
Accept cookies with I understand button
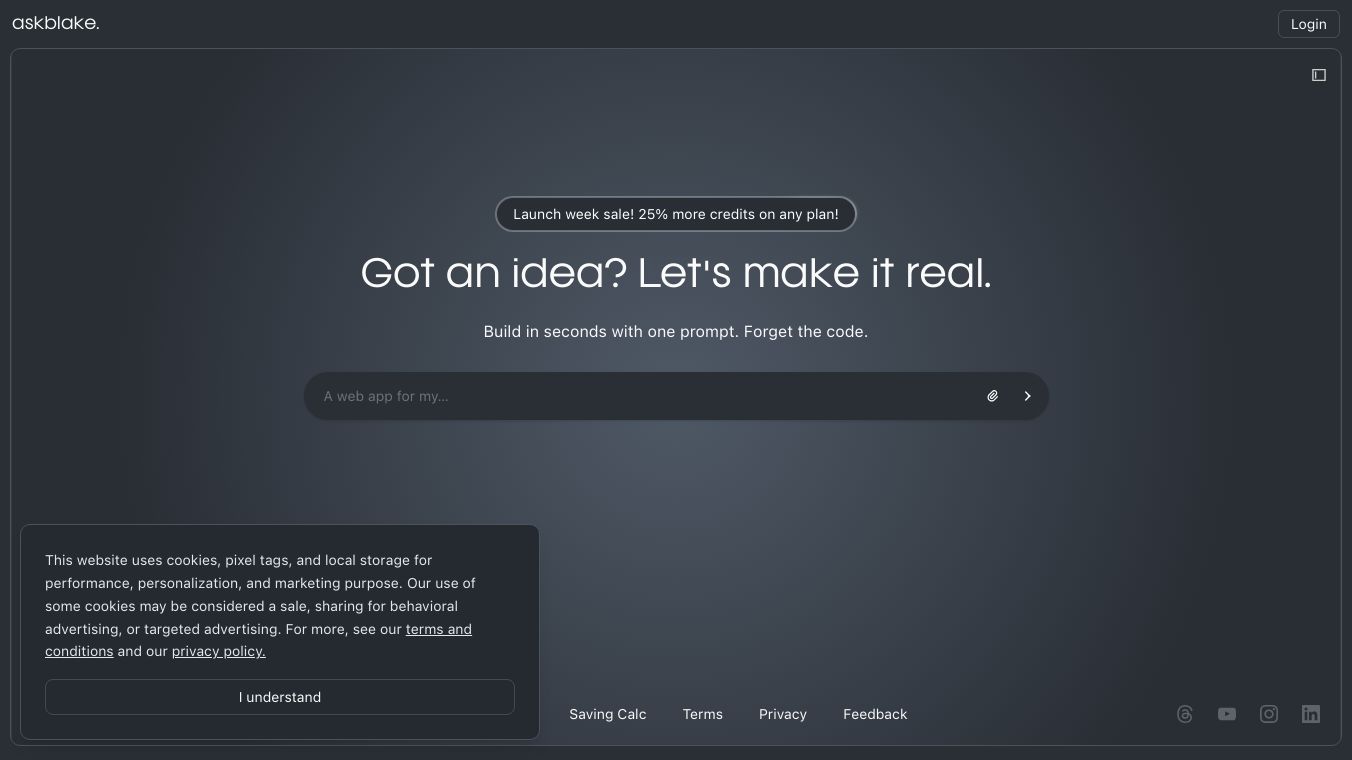[x=280, y=697]
